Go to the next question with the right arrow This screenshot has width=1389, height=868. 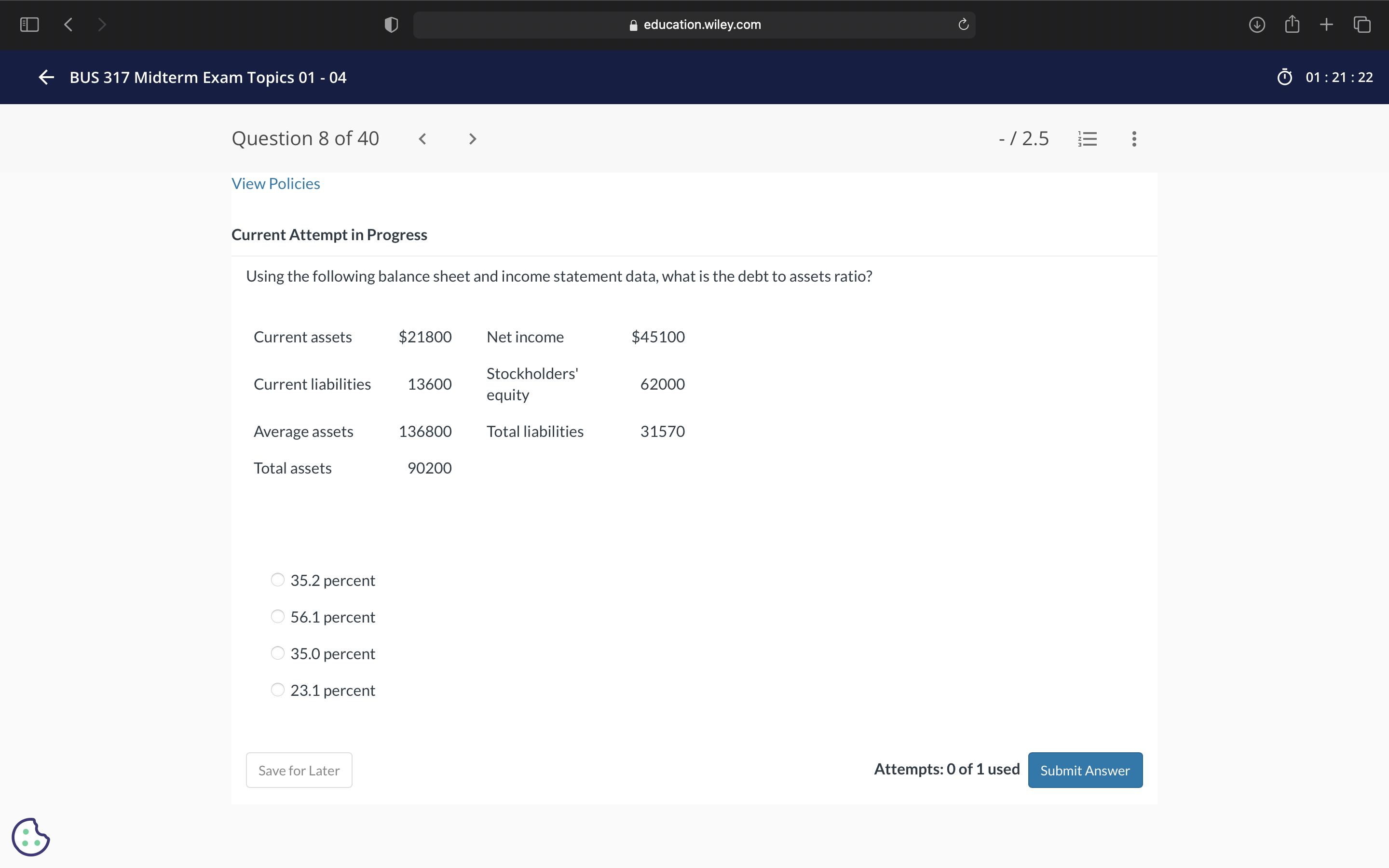[x=471, y=138]
